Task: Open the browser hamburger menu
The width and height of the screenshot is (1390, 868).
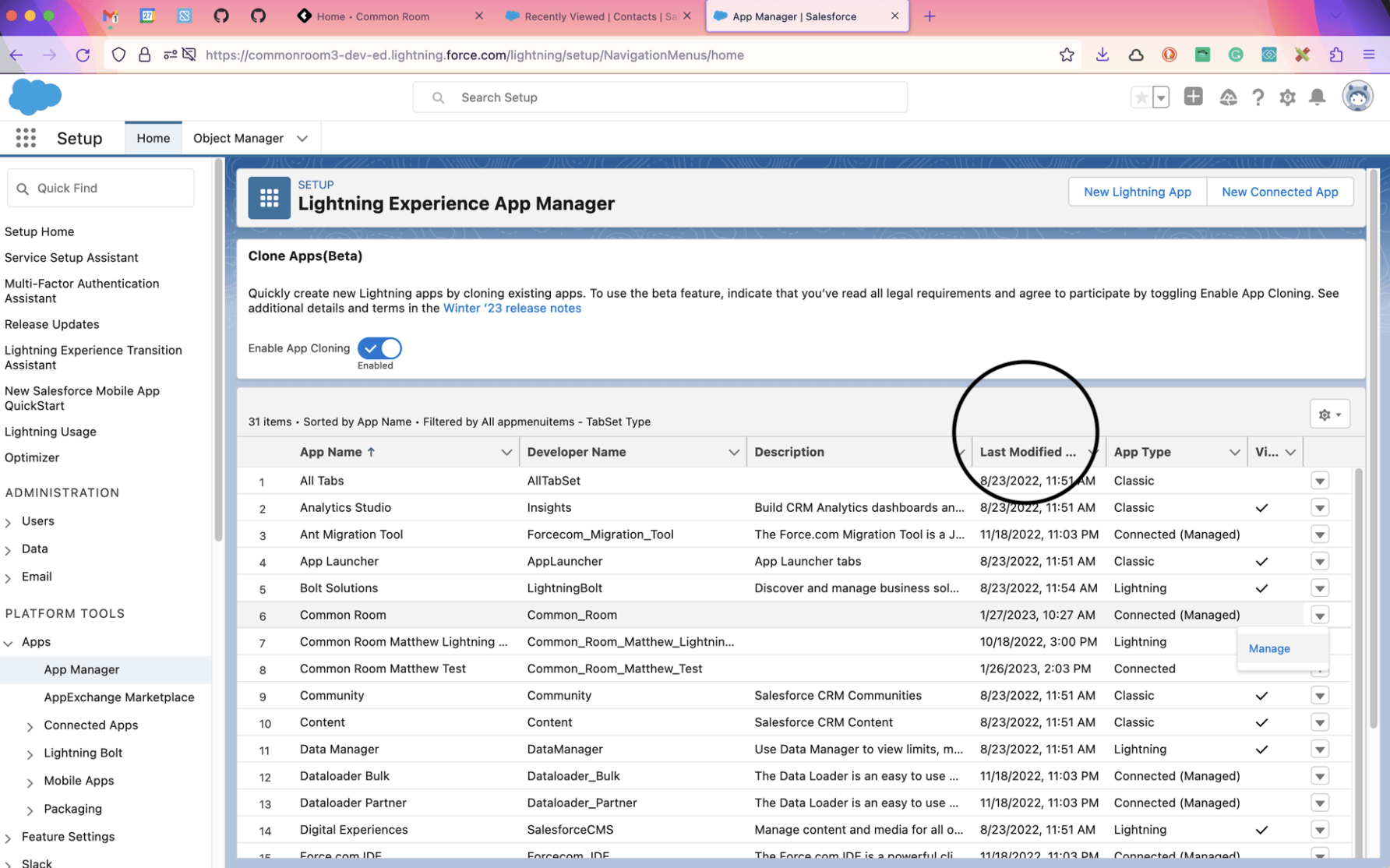Action: [x=1369, y=55]
